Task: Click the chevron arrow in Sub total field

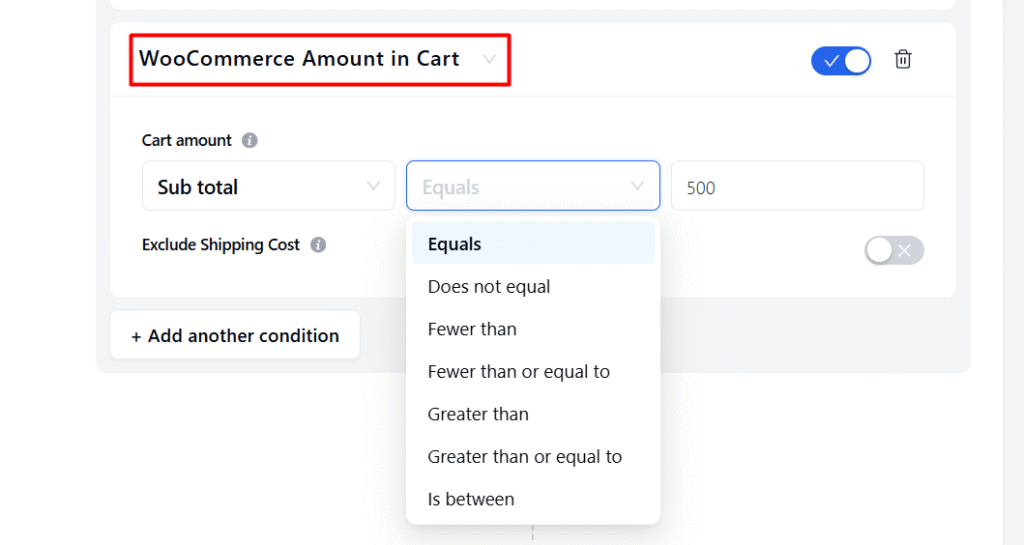Action: point(374,186)
